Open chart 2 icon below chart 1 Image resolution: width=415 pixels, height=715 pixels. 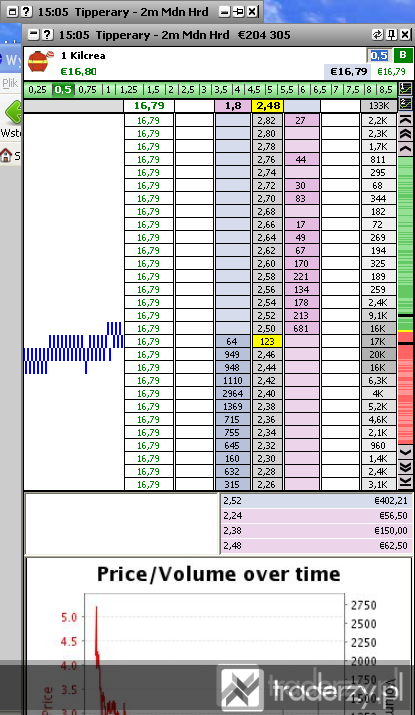coord(405,104)
